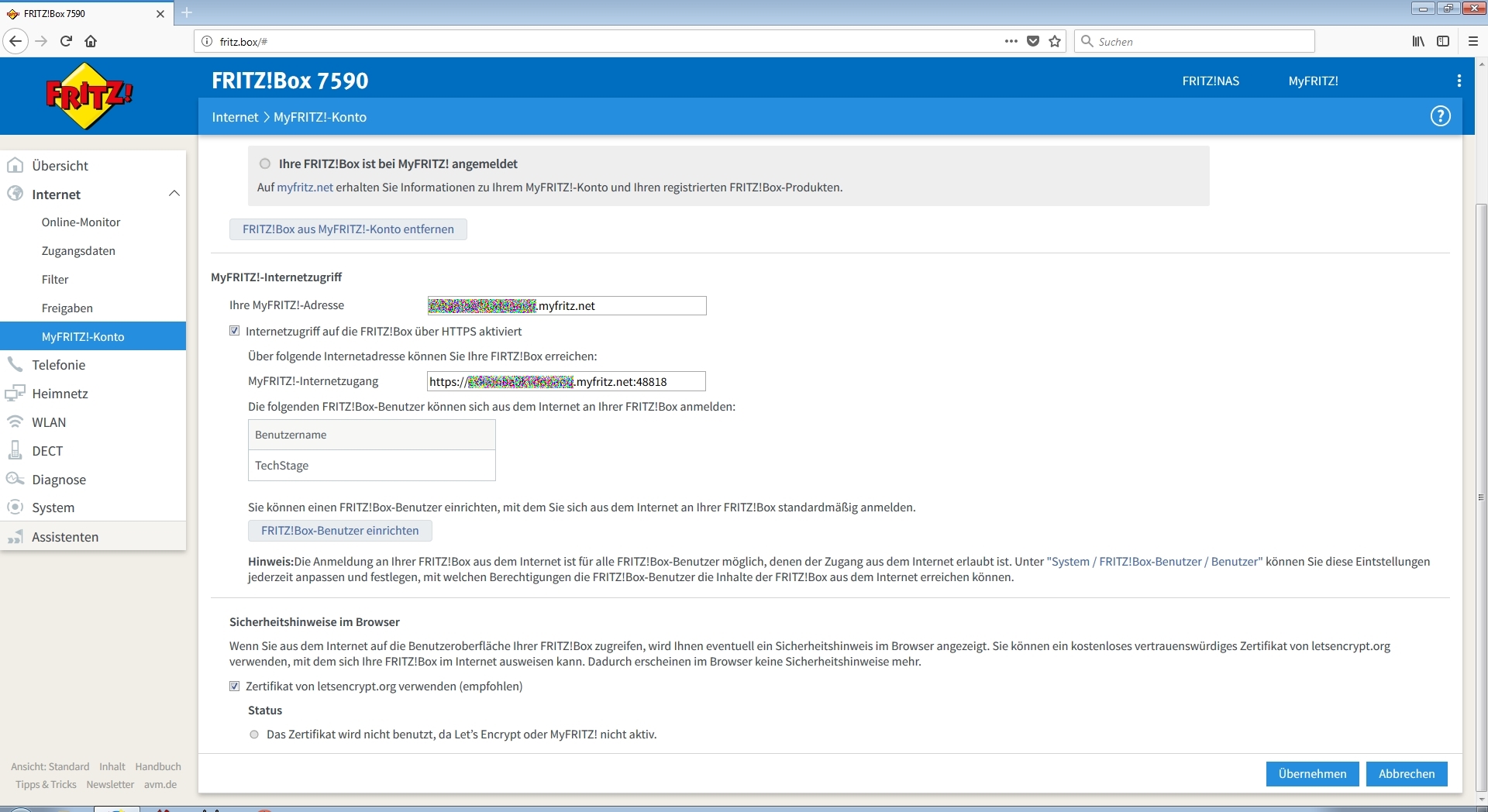
Task: Close the FRITZ!Box 7590 browser tab
Action: (160, 13)
